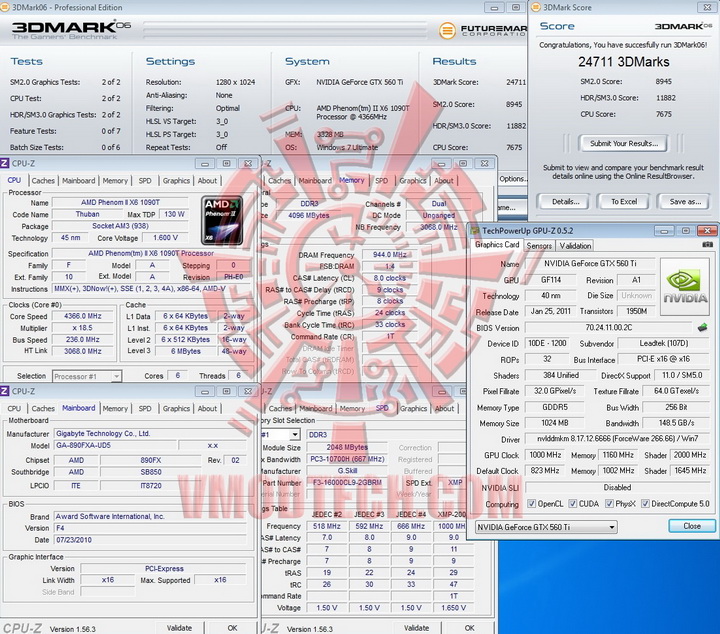The width and height of the screenshot is (720, 634).
Task: Open Memory tab in the SPD CPU-Z window
Action: (352, 408)
